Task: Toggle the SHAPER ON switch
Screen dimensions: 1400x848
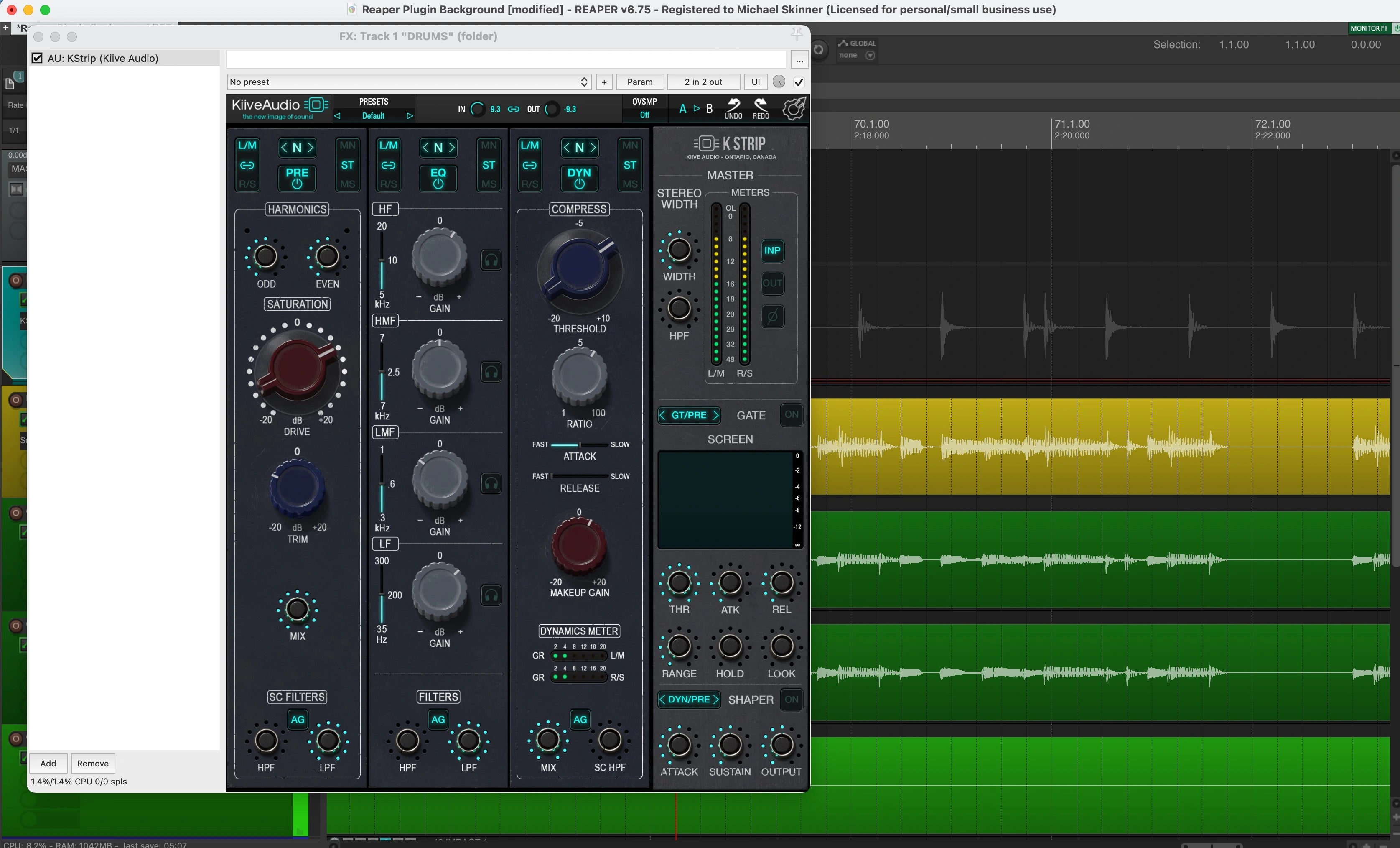Action: point(791,700)
